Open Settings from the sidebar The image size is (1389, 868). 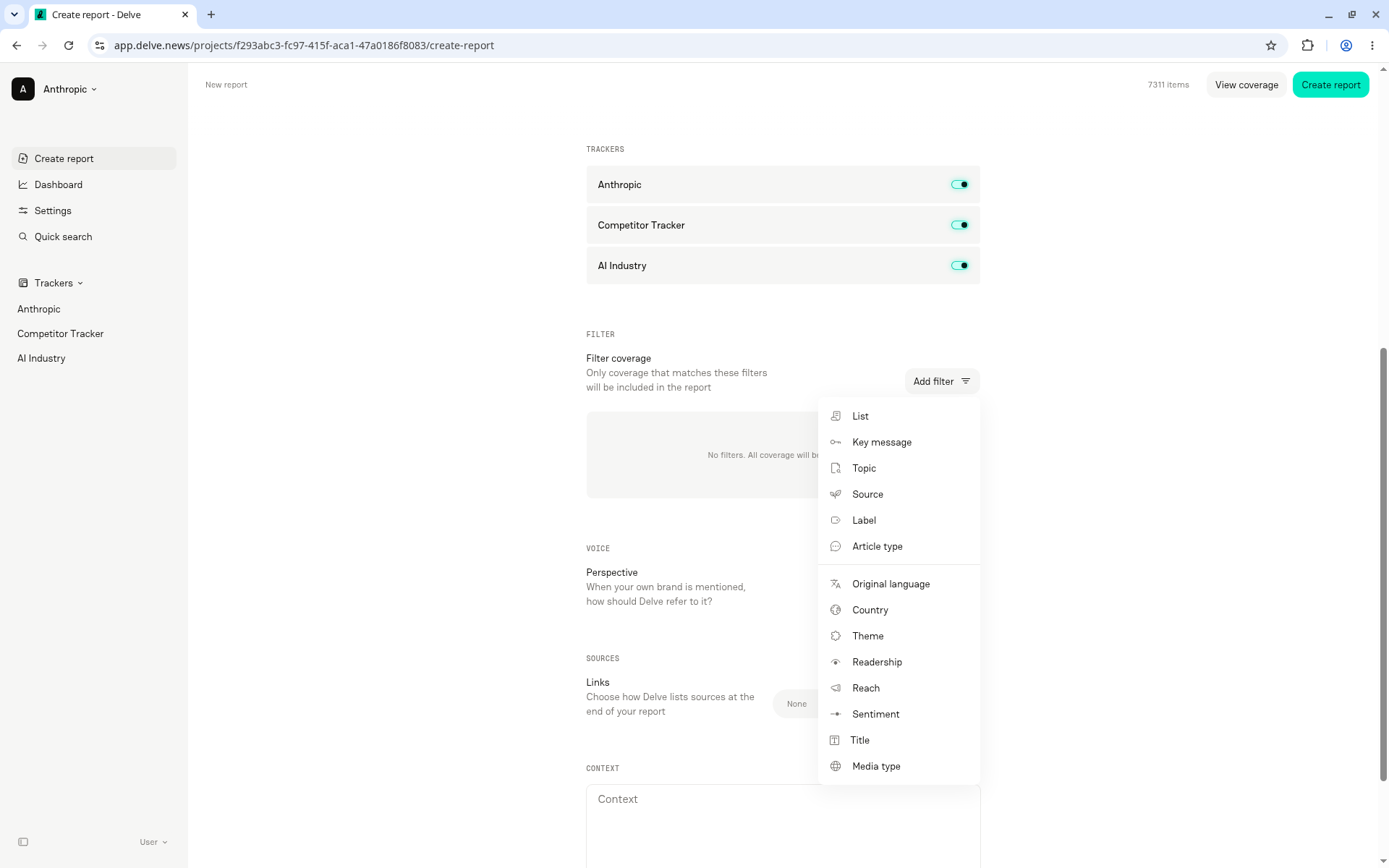pos(94,210)
